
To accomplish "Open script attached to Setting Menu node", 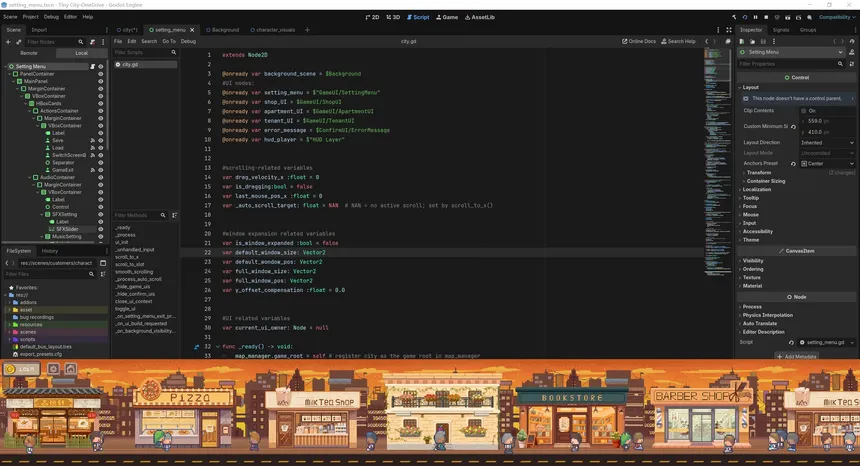I will click(x=92, y=66).
